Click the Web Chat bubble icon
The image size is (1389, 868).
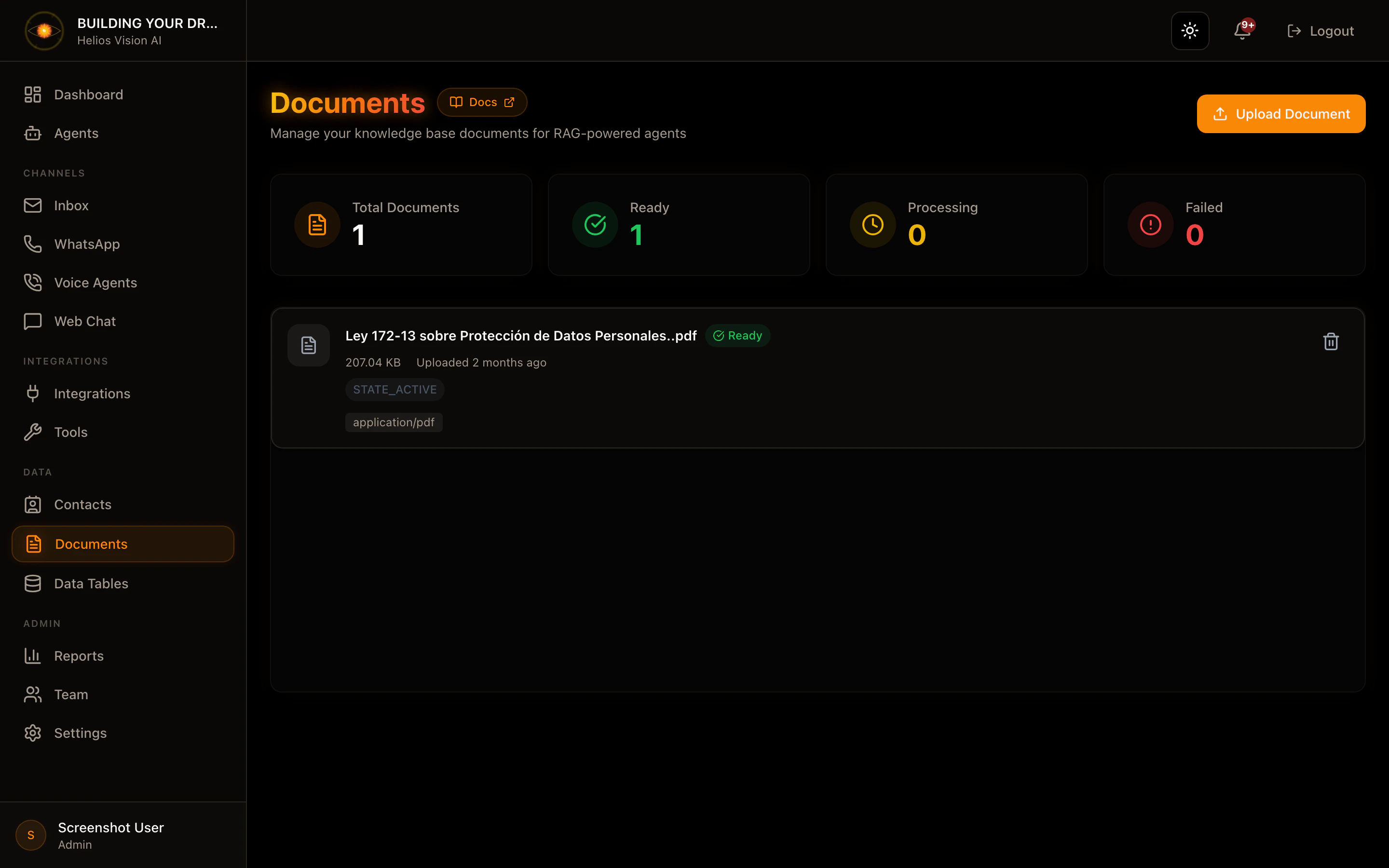(x=33, y=321)
